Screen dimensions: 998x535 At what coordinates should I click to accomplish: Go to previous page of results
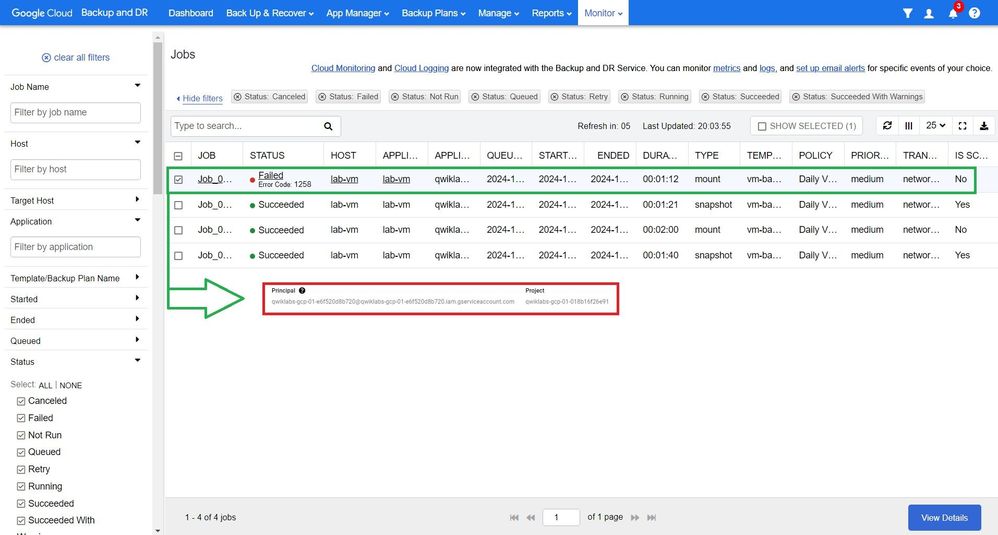[531, 518]
